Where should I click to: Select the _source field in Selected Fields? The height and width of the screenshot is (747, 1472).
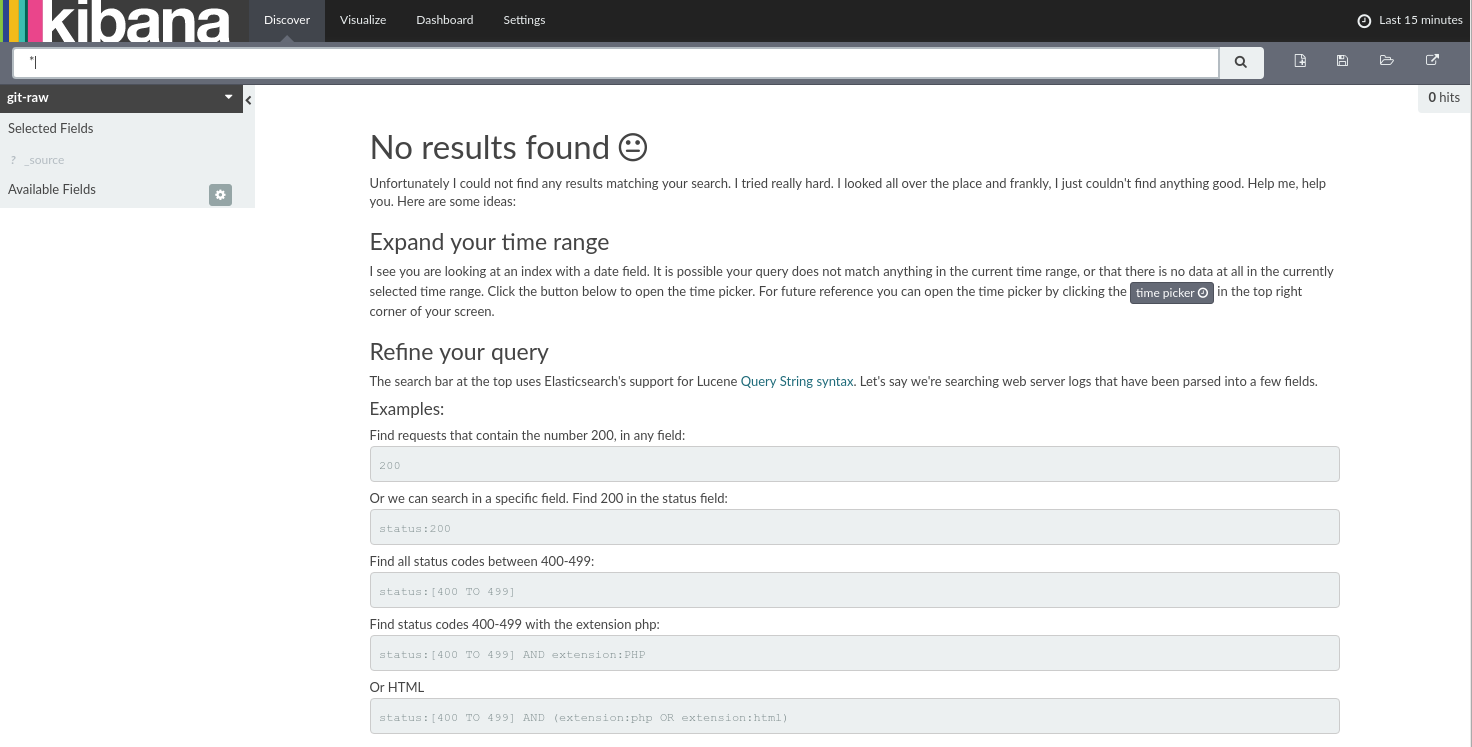click(x=44, y=160)
